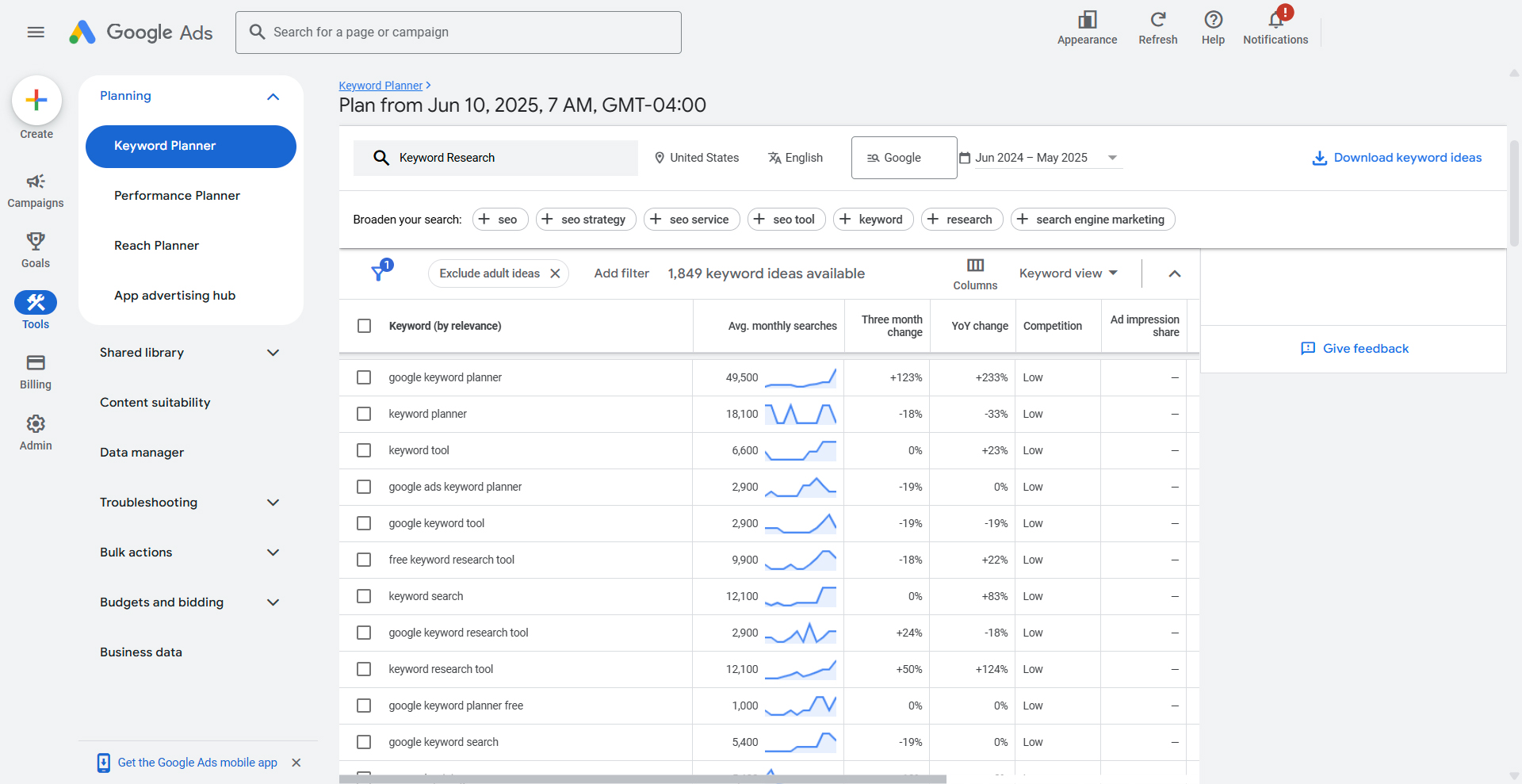Viewport: 1522px width, 784px height.
Task: Click the download arrow icon beside Download keyword ideas
Action: tap(1319, 158)
